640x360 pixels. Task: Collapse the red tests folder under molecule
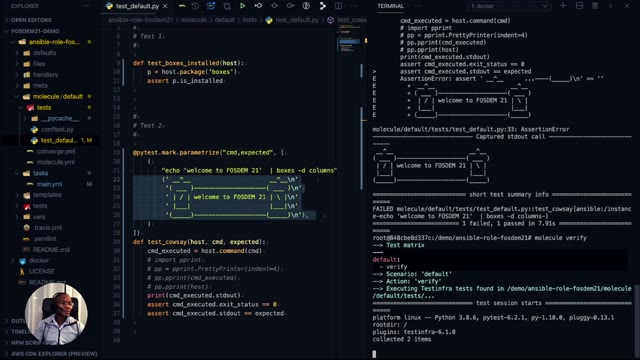point(44,108)
